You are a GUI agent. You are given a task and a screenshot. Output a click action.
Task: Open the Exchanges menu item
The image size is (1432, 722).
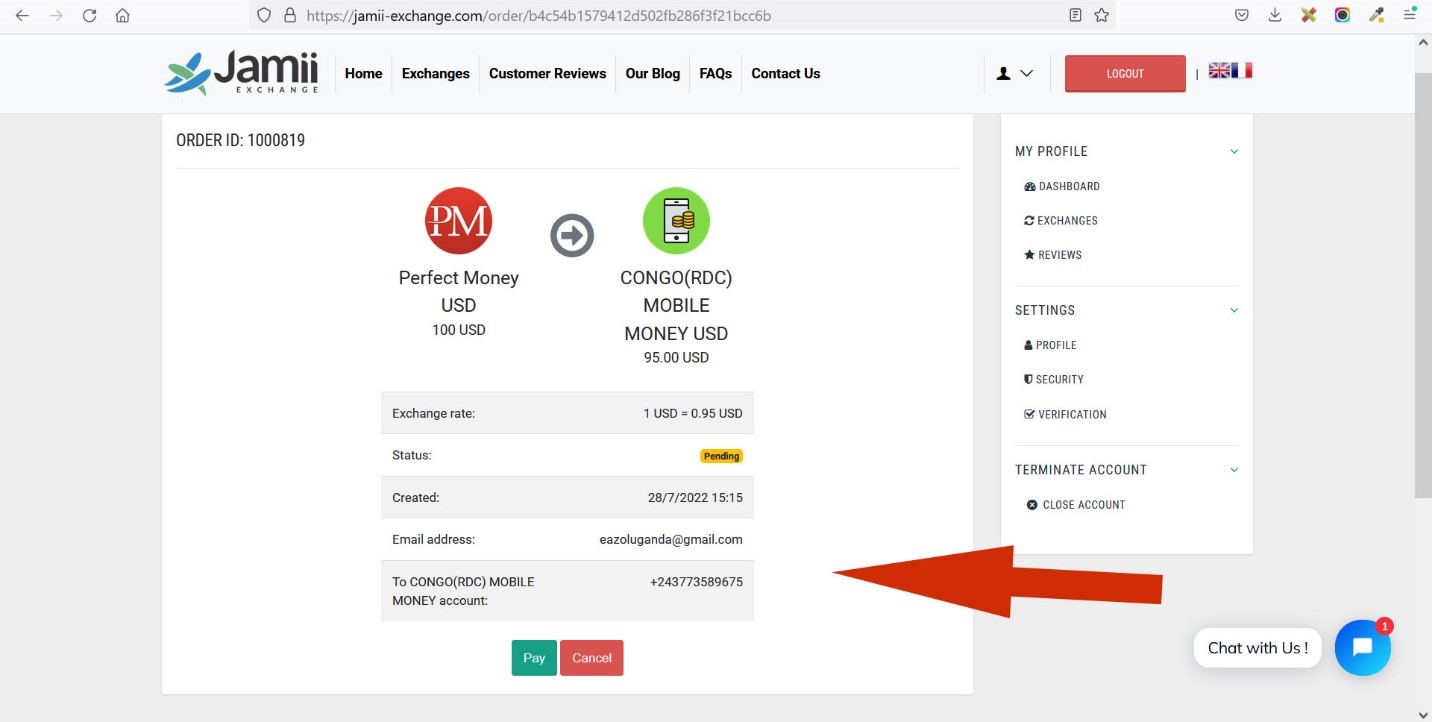click(x=436, y=73)
